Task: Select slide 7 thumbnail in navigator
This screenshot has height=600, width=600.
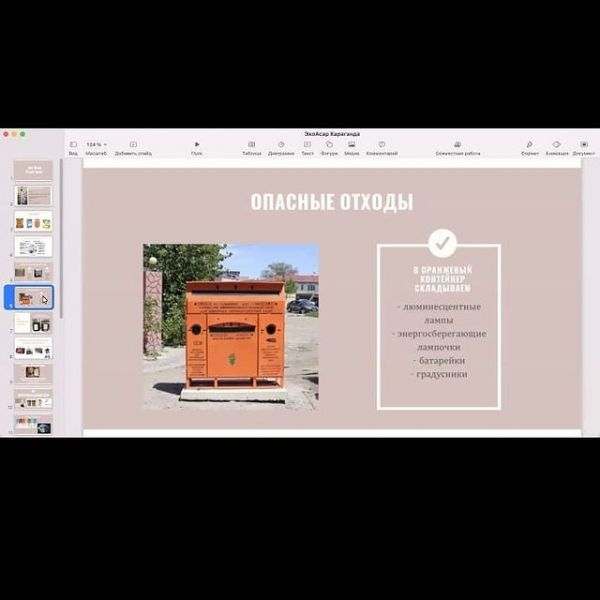Action: coord(33,323)
